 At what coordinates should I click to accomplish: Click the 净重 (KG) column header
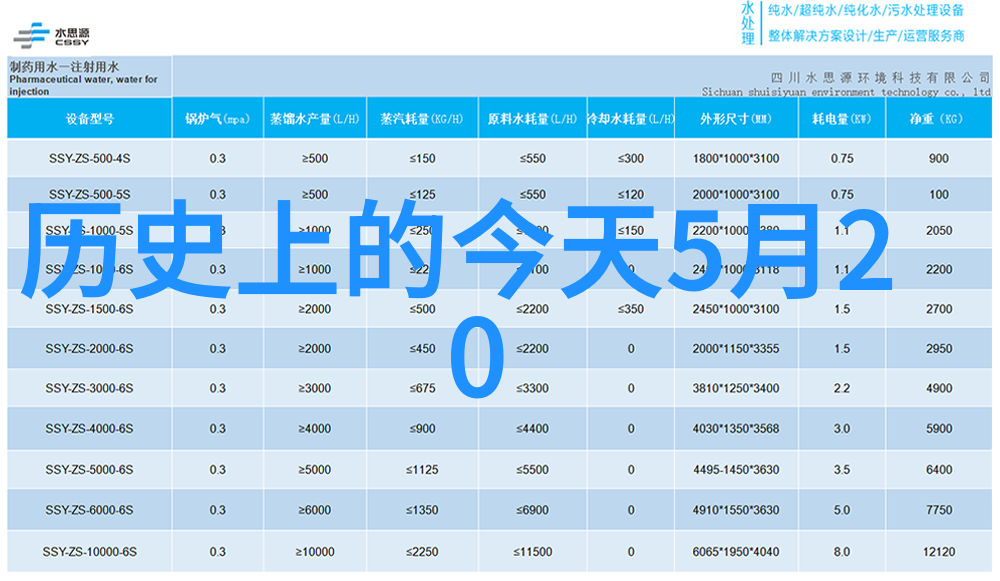point(937,118)
